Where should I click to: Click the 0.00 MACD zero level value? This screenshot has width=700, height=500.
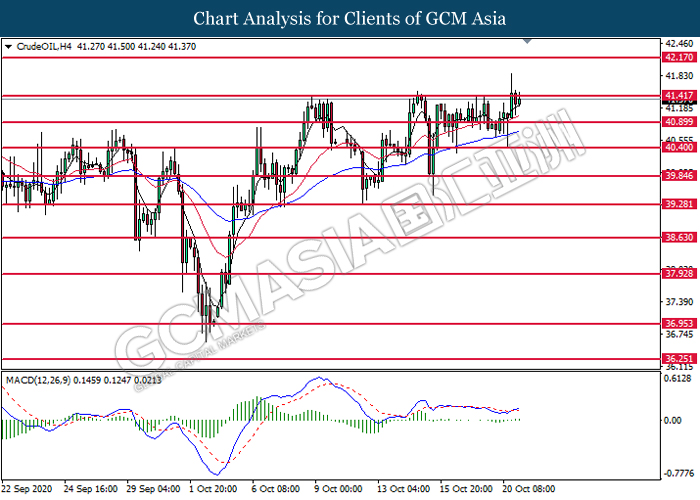[x=673, y=421]
